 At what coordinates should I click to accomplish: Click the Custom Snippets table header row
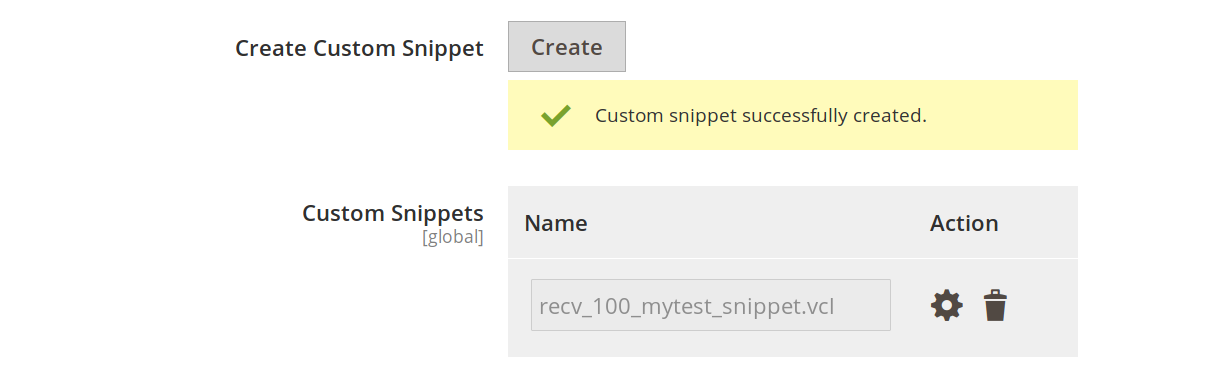[793, 222]
